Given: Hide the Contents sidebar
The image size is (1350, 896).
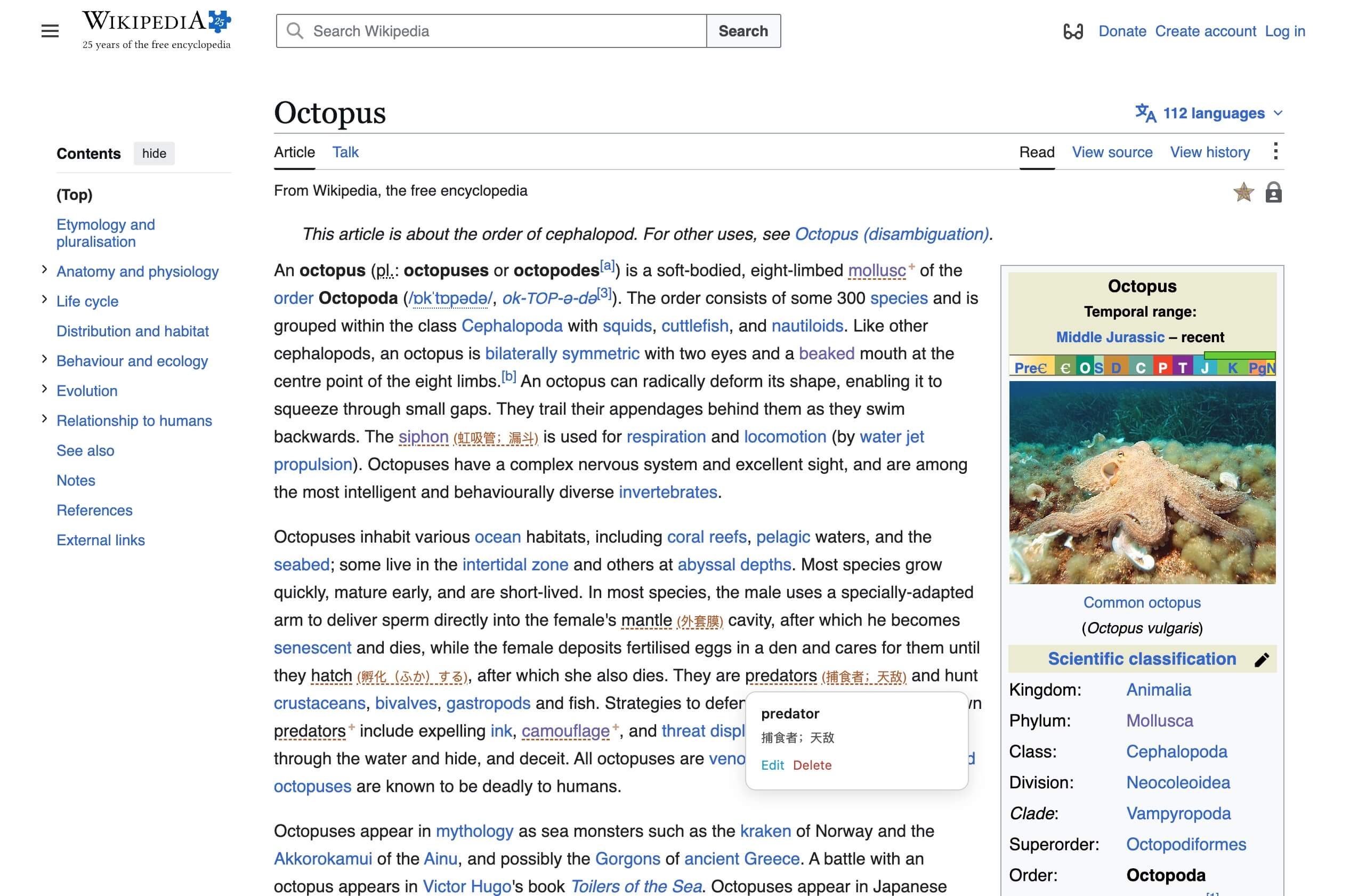Looking at the screenshot, I should 153,154.
